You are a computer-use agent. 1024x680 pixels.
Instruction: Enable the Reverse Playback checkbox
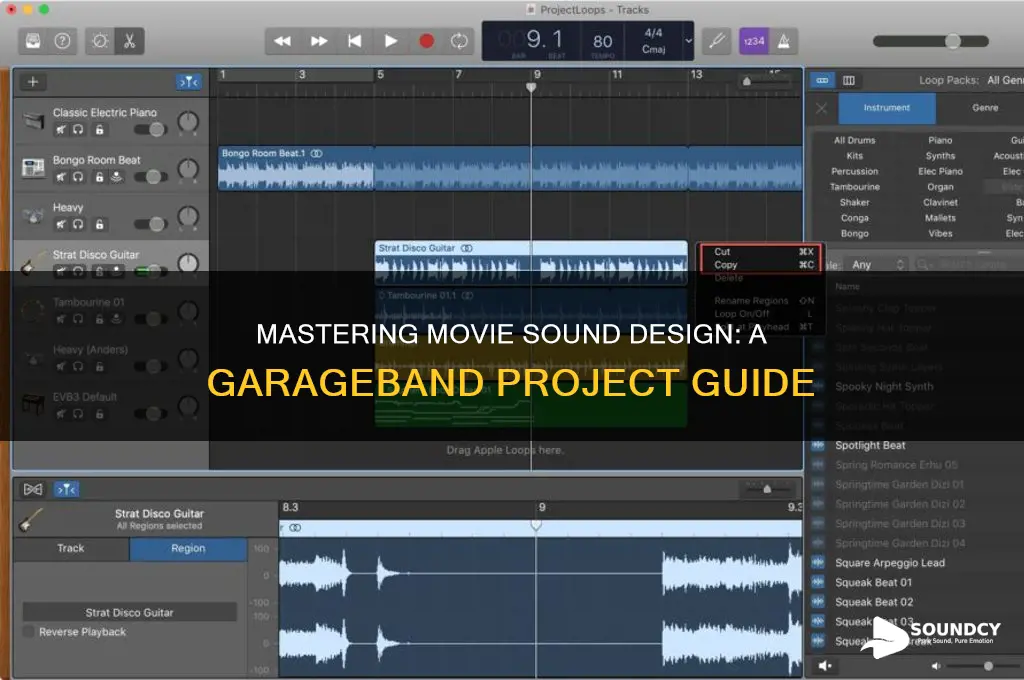click(x=29, y=632)
